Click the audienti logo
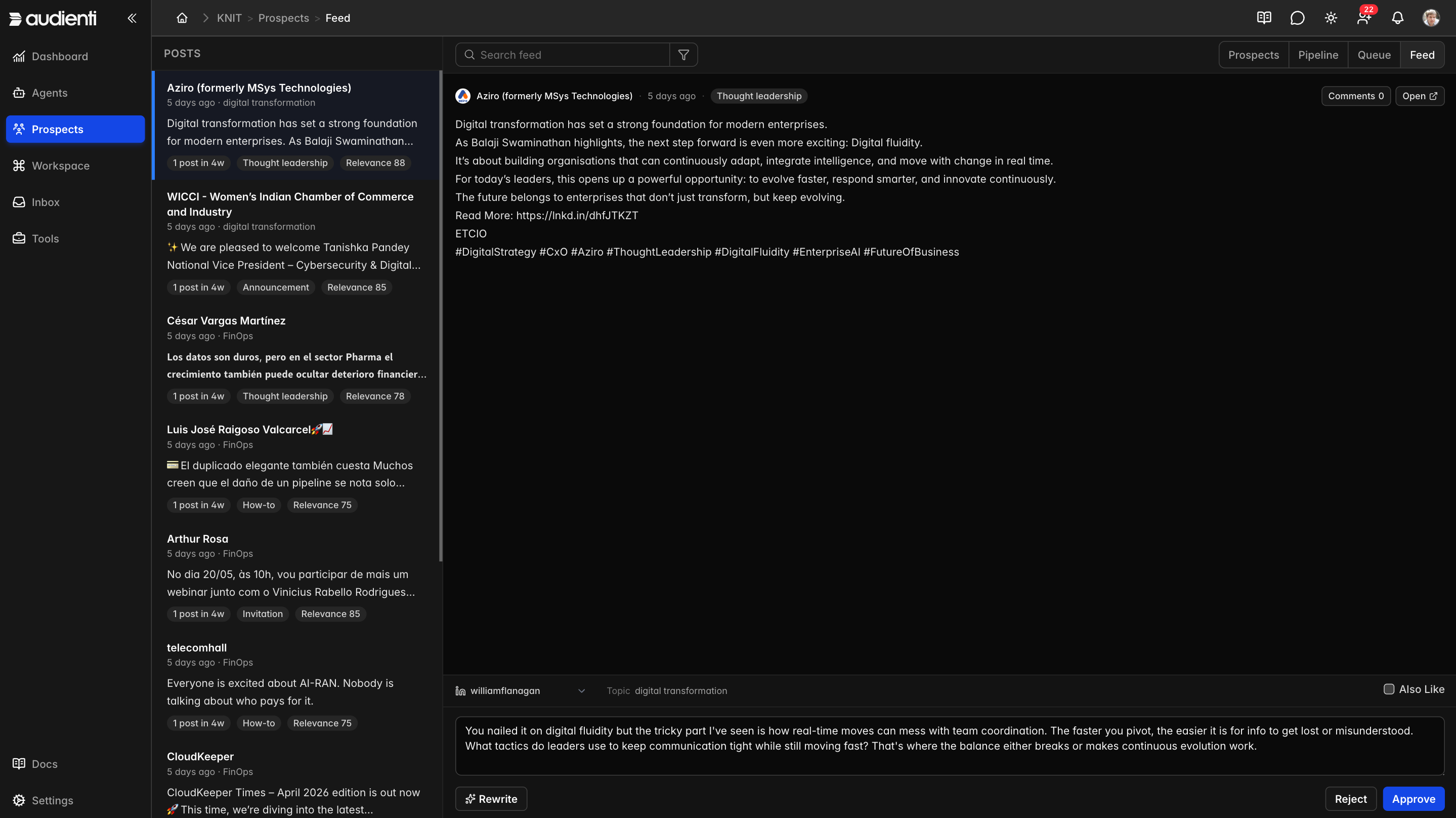The height and width of the screenshot is (818, 1456). [x=53, y=18]
